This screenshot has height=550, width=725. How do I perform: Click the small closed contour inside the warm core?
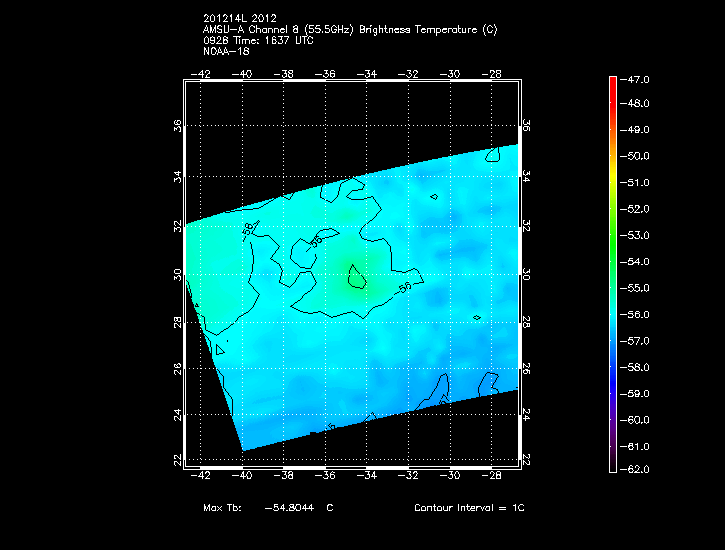pyautogui.click(x=356, y=281)
